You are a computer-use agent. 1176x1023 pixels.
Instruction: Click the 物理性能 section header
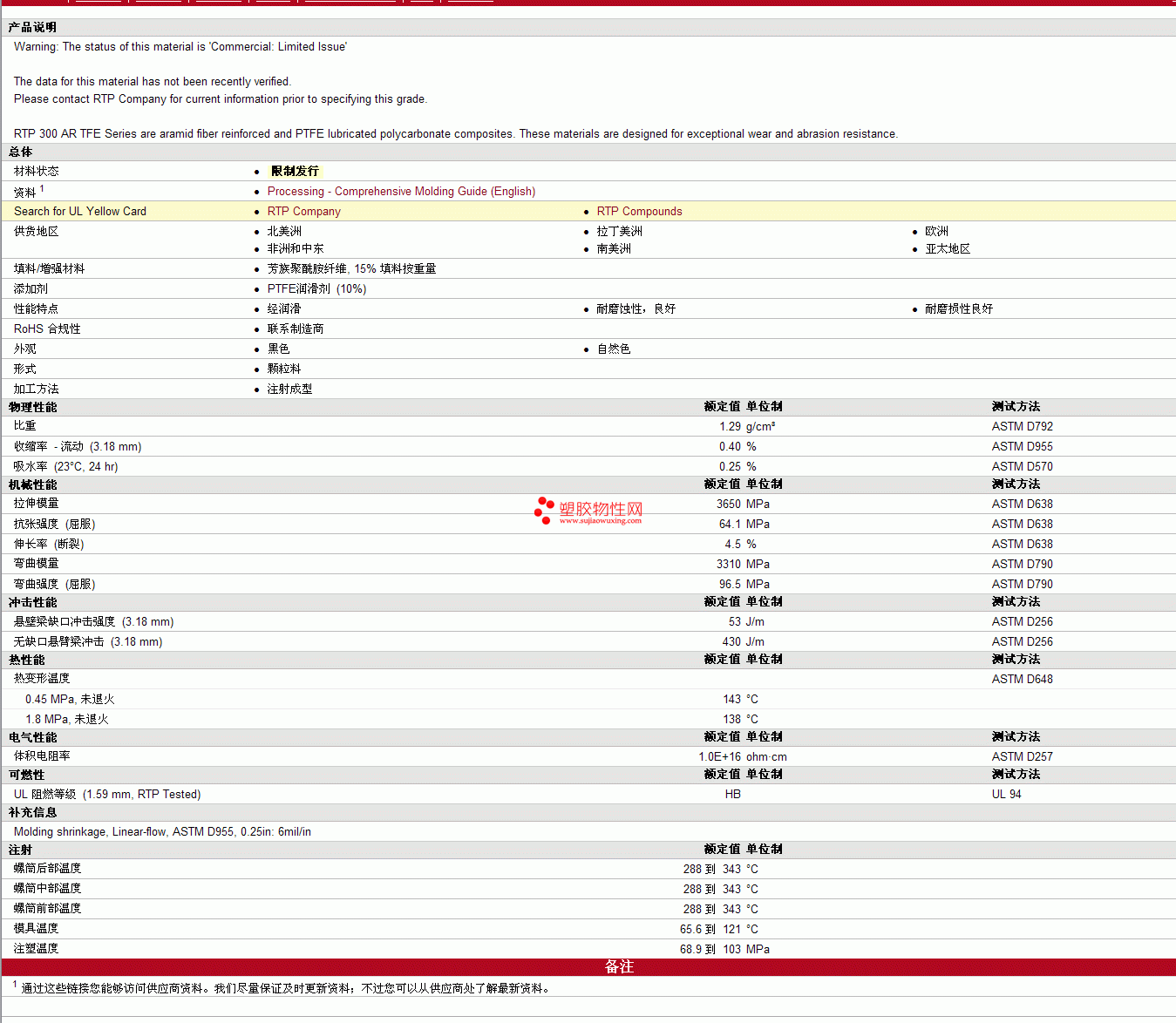click(32, 407)
